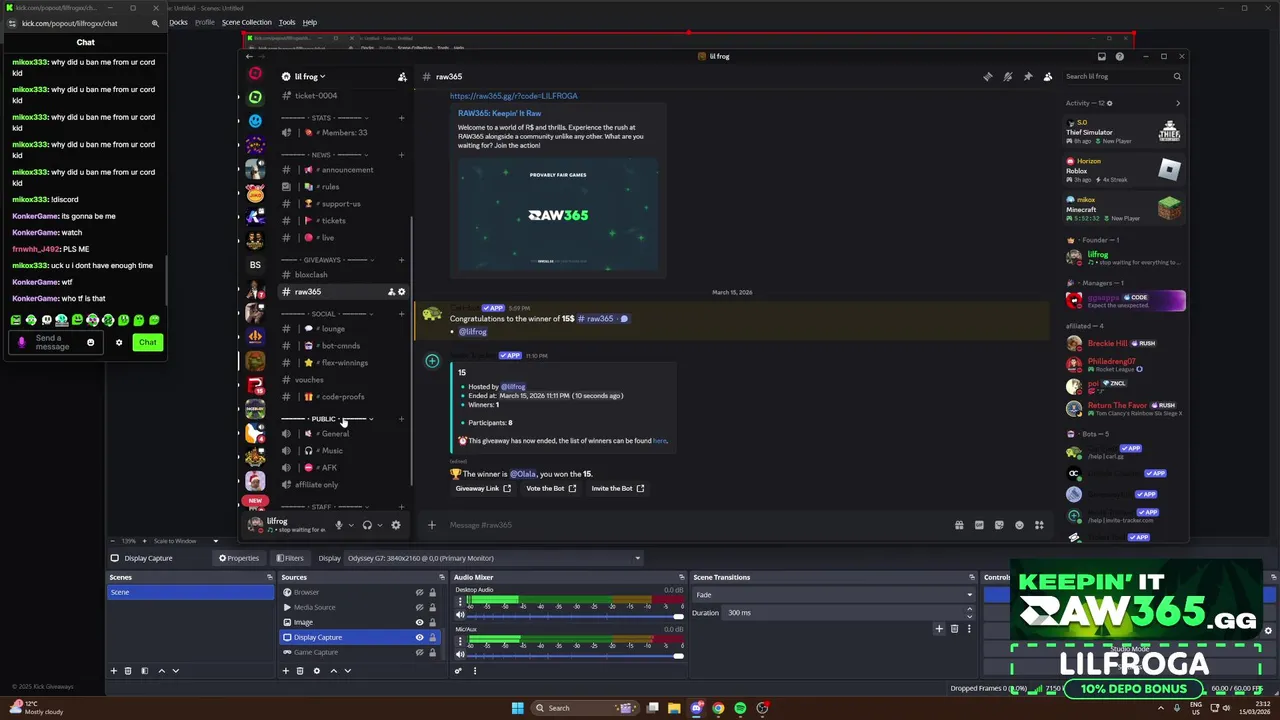1280x720 pixels.
Task: Open chat settings gear in Kick chat
Action: pos(119,343)
